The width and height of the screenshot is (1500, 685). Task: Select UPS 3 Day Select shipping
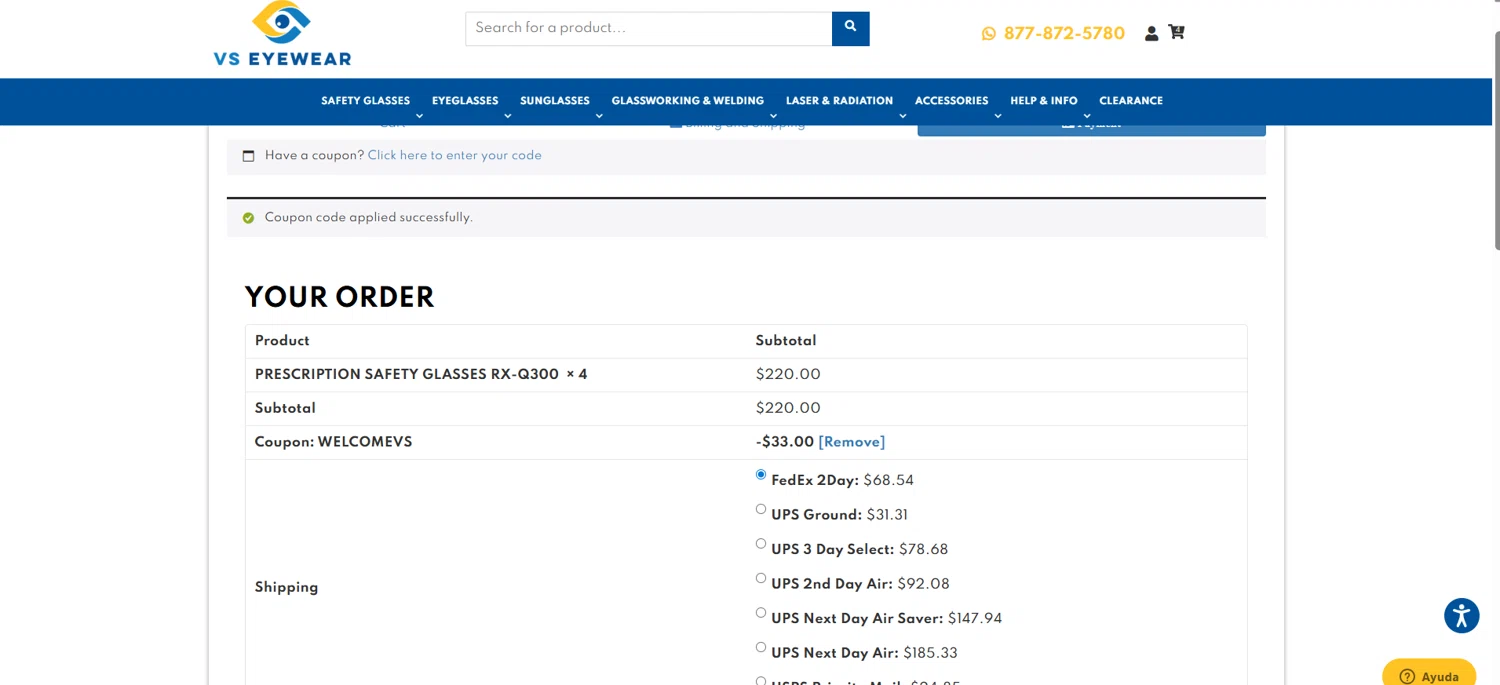pos(761,544)
